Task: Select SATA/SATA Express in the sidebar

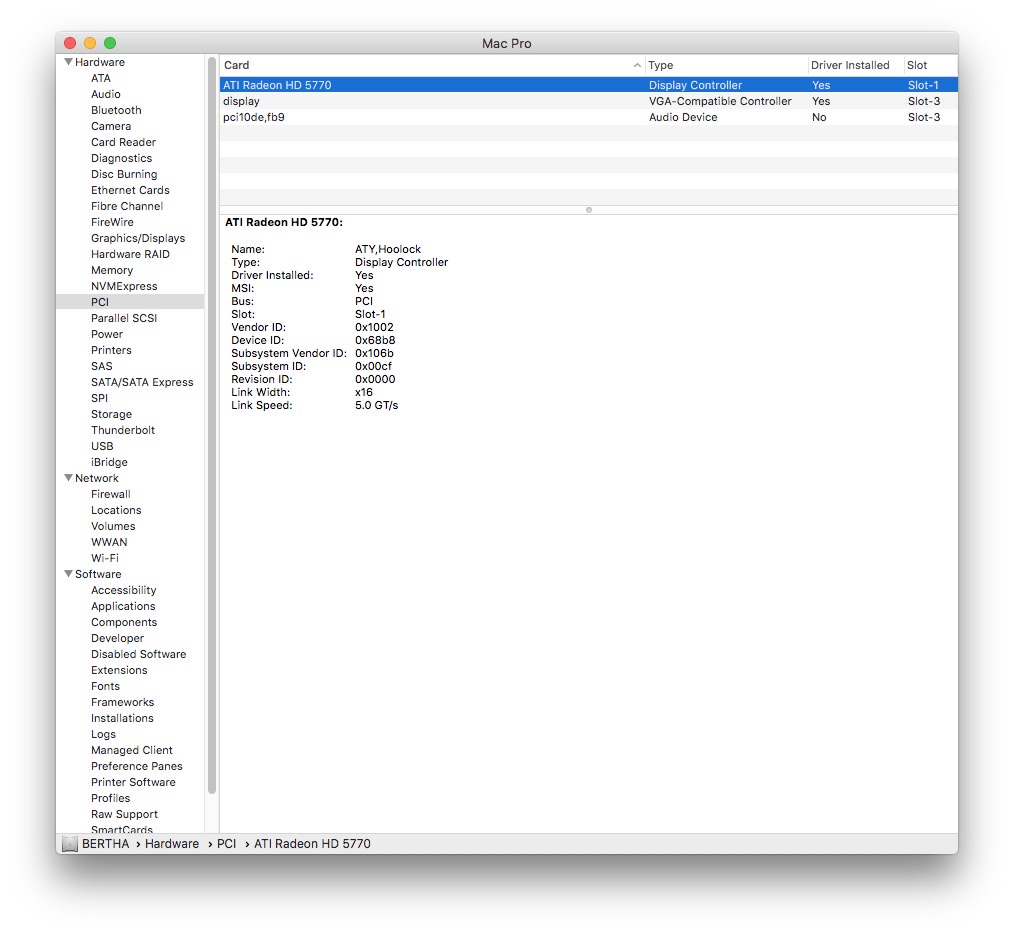Action: pyautogui.click(x=142, y=382)
